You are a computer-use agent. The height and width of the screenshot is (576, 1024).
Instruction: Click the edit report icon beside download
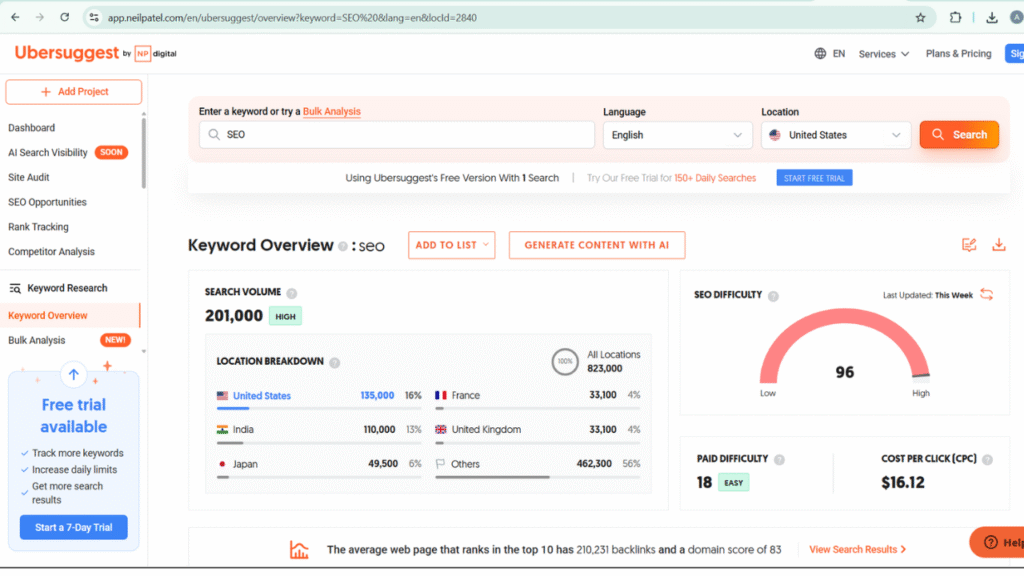(968, 245)
